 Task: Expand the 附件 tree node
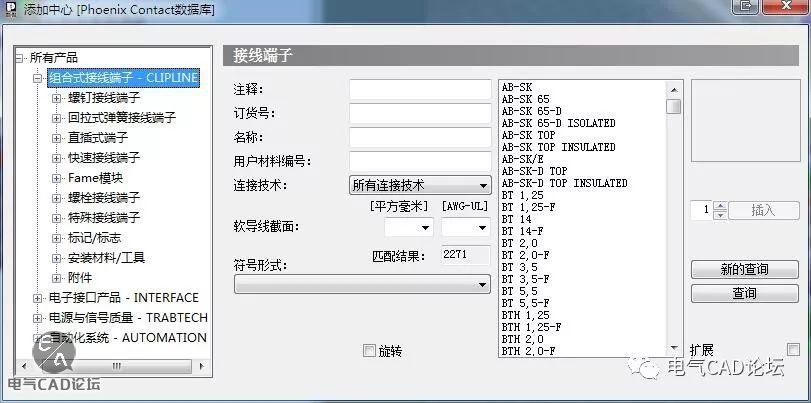56,278
